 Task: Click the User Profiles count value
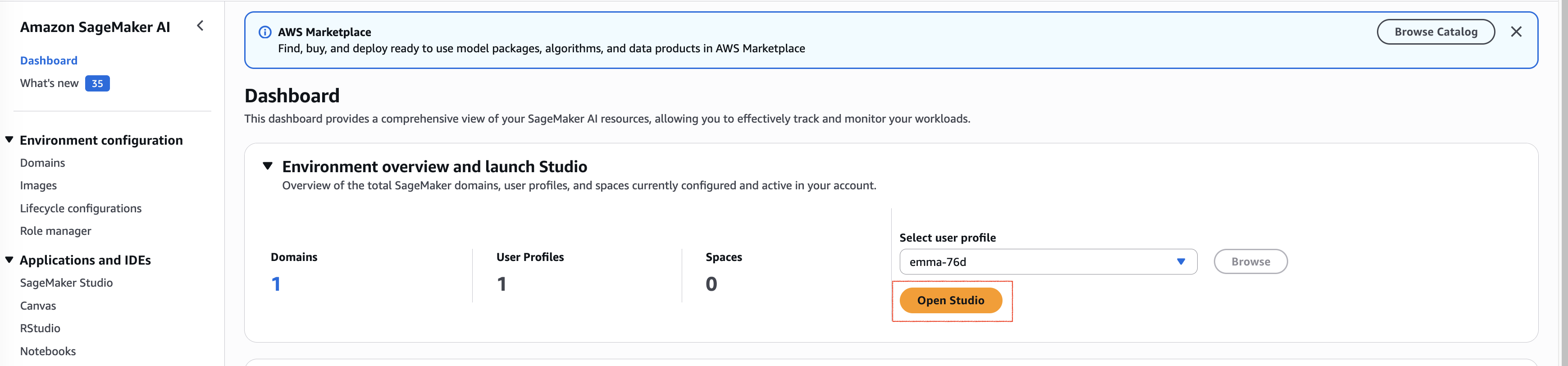click(501, 284)
